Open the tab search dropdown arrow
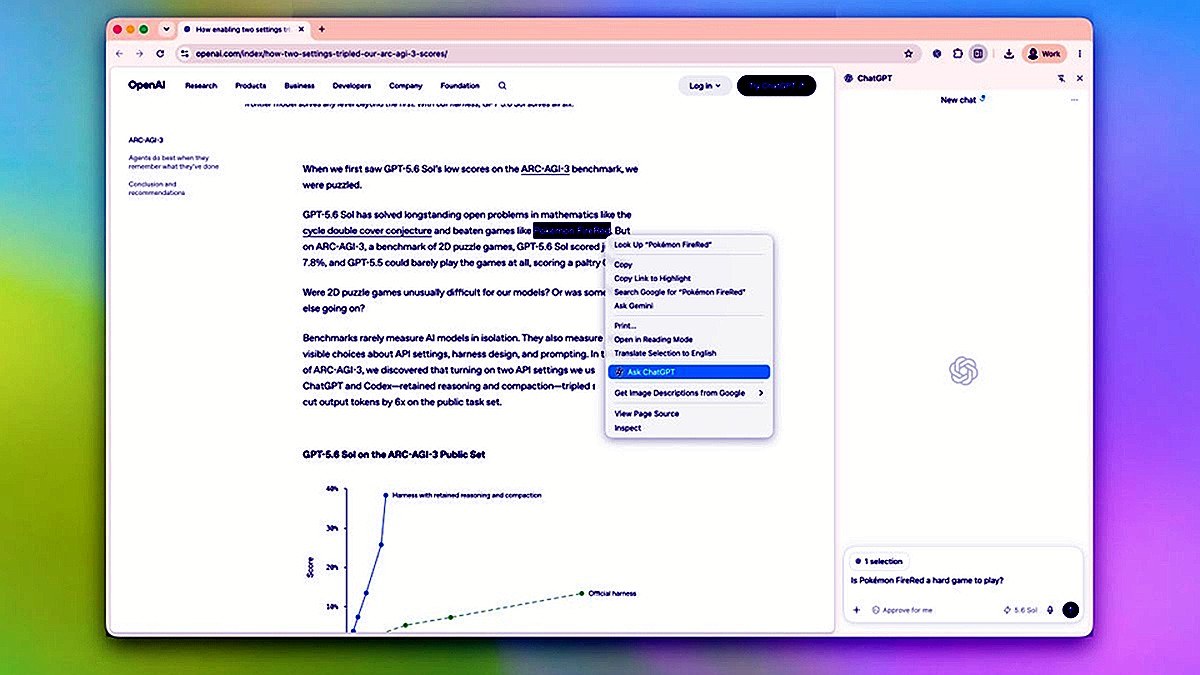1200x675 pixels. coord(166,29)
